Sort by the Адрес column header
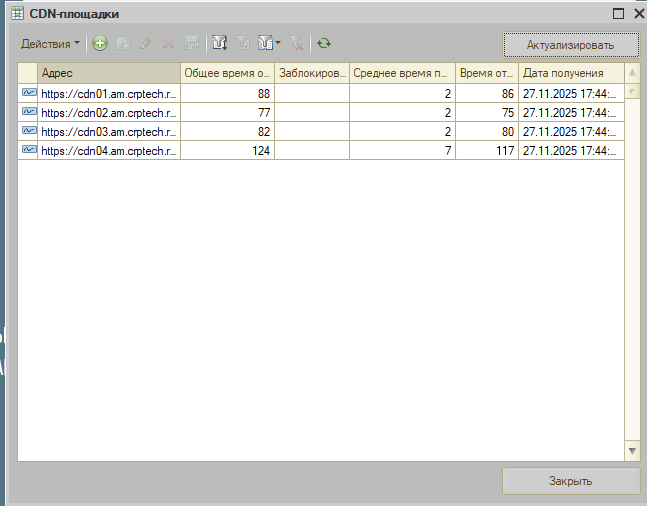The image size is (647, 506). tap(108, 73)
